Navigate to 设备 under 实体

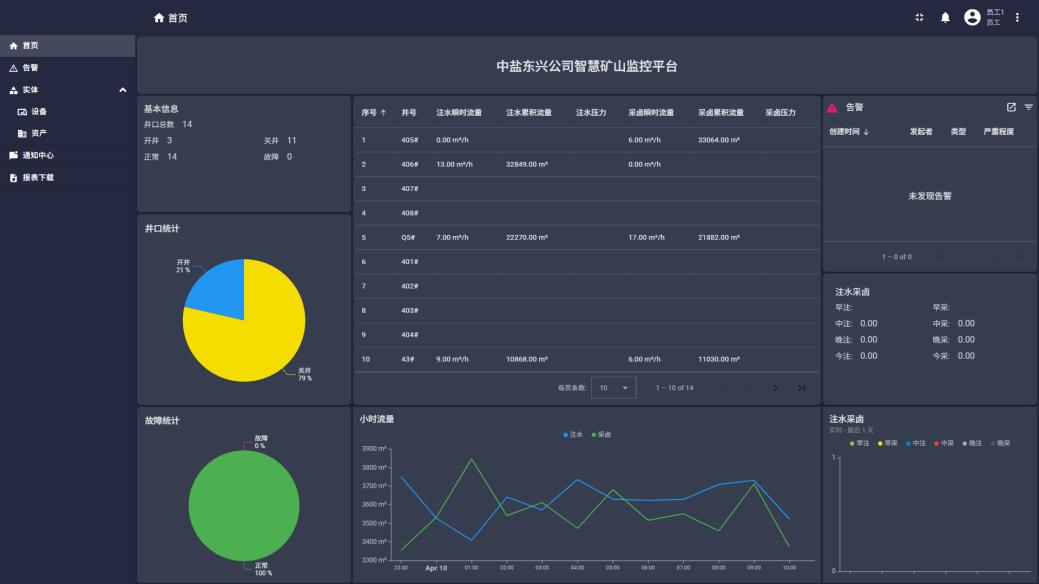[x=38, y=111]
